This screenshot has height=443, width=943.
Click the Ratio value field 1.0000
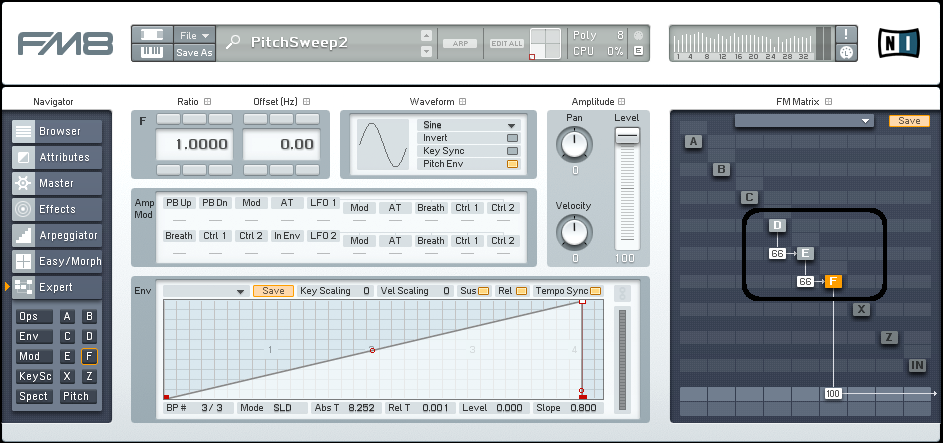(x=194, y=144)
